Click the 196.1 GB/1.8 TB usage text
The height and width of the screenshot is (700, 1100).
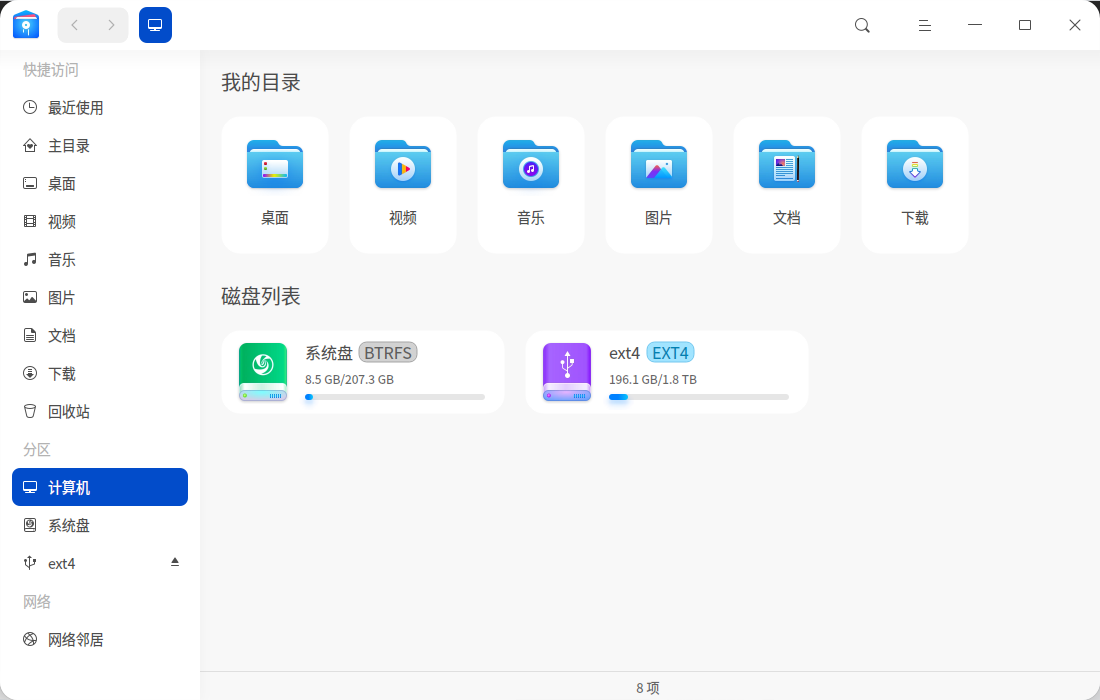pyautogui.click(x=653, y=379)
